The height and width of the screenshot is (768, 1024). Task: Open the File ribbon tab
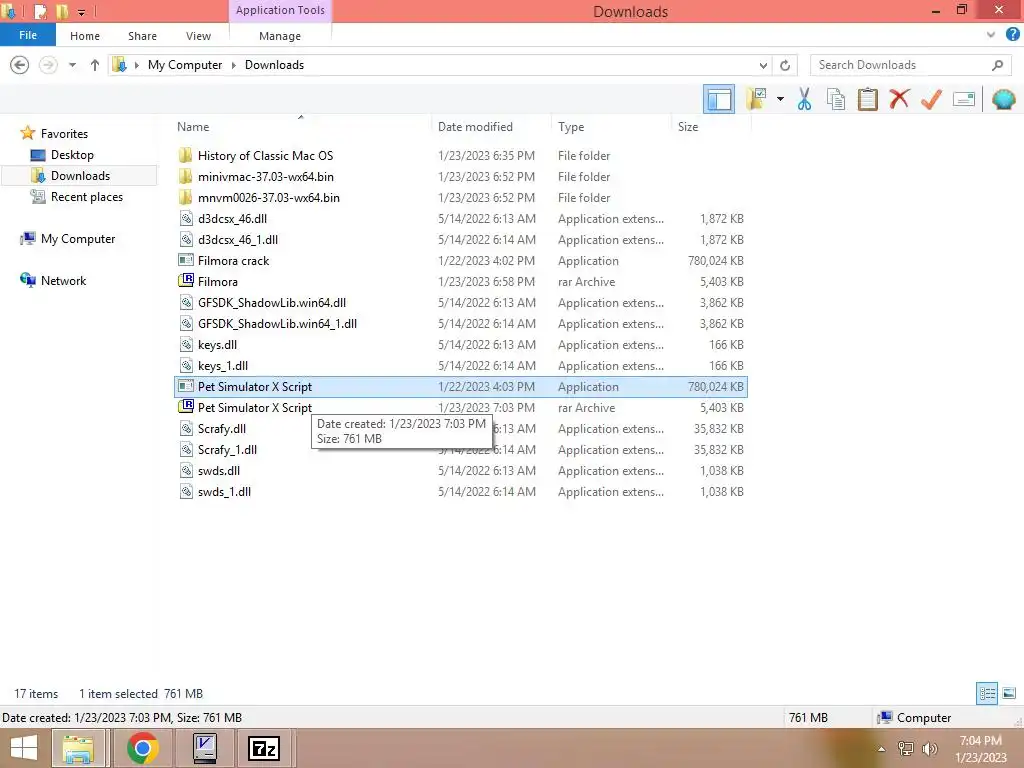click(x=27, y=35)
